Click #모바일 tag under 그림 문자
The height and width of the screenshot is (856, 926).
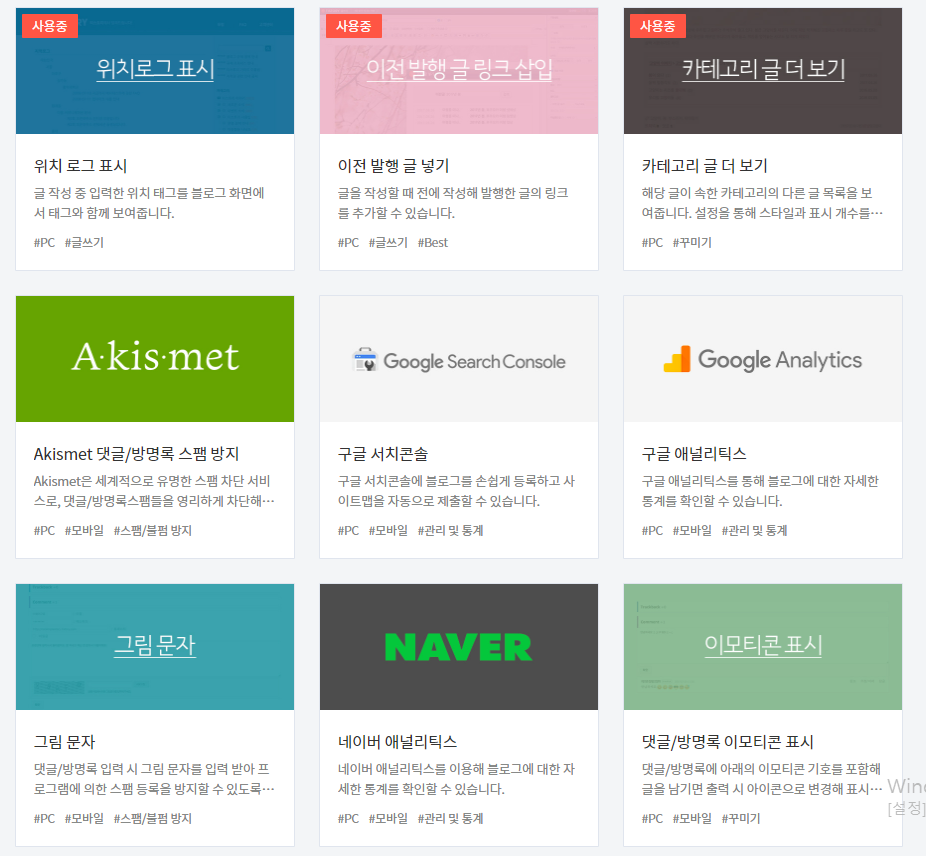84,819
